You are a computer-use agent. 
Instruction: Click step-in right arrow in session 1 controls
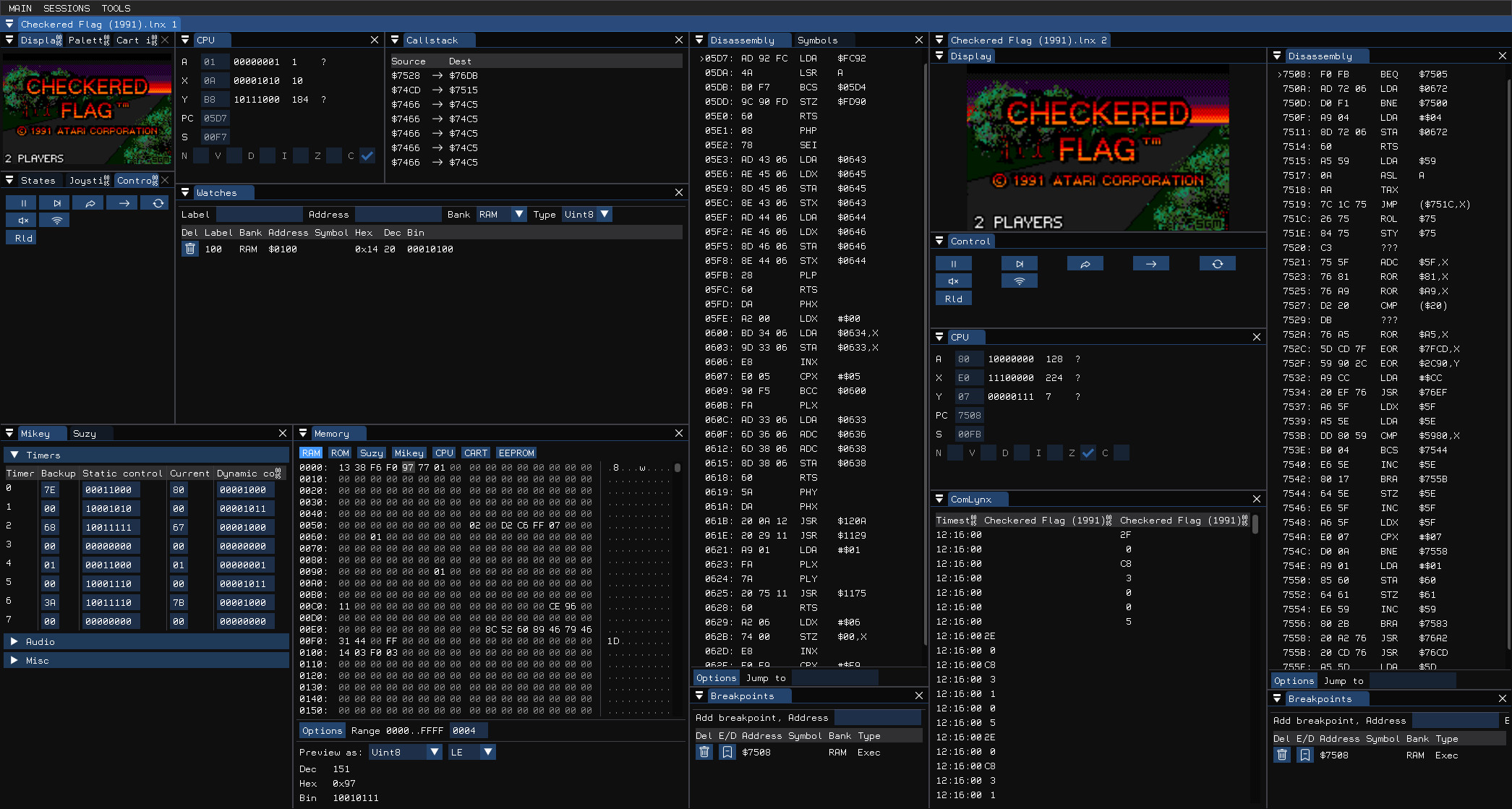[124, 203]
